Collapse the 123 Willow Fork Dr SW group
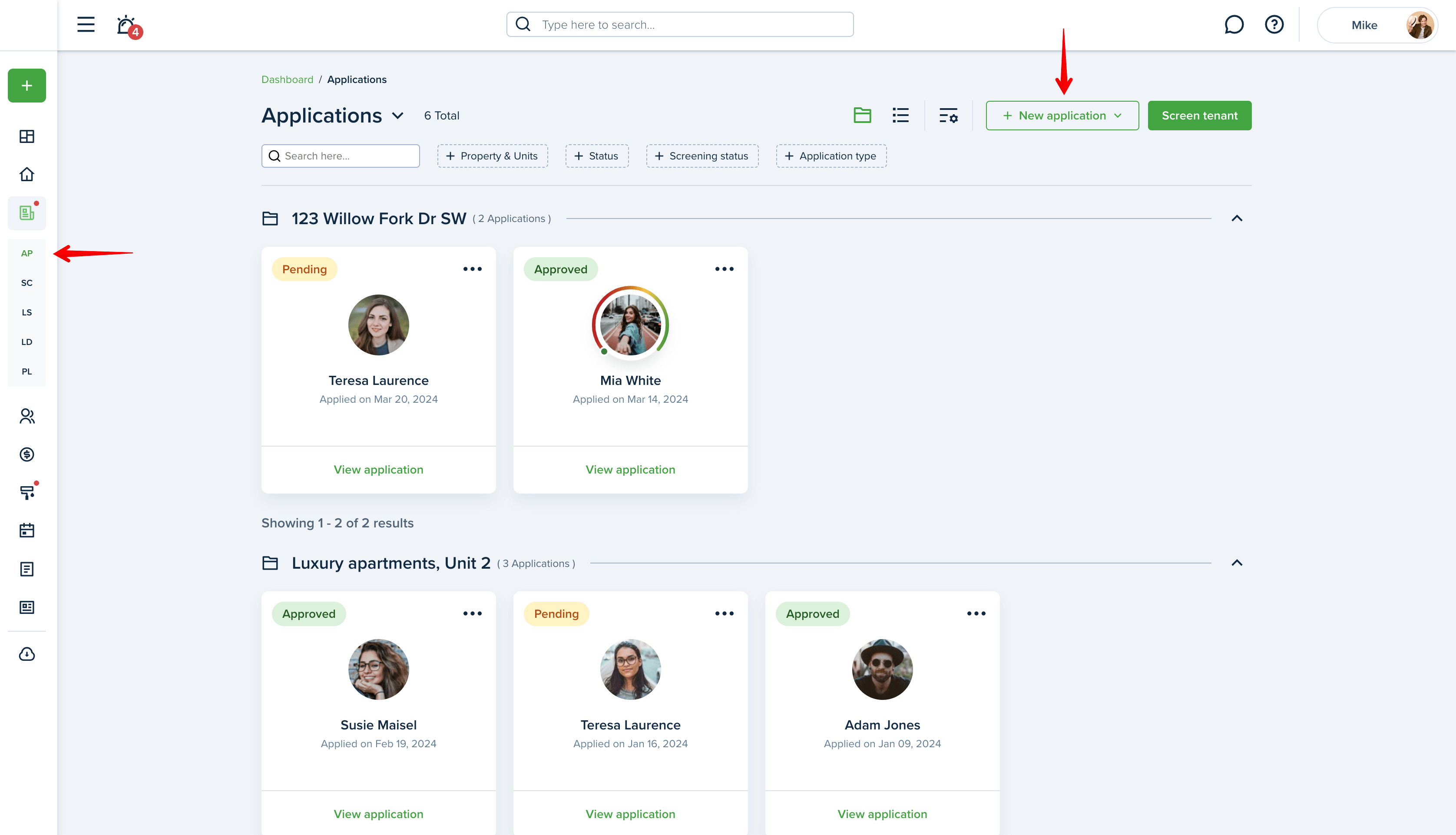The height and width of the screenshot is (835, 1456). coord(1237,219)
